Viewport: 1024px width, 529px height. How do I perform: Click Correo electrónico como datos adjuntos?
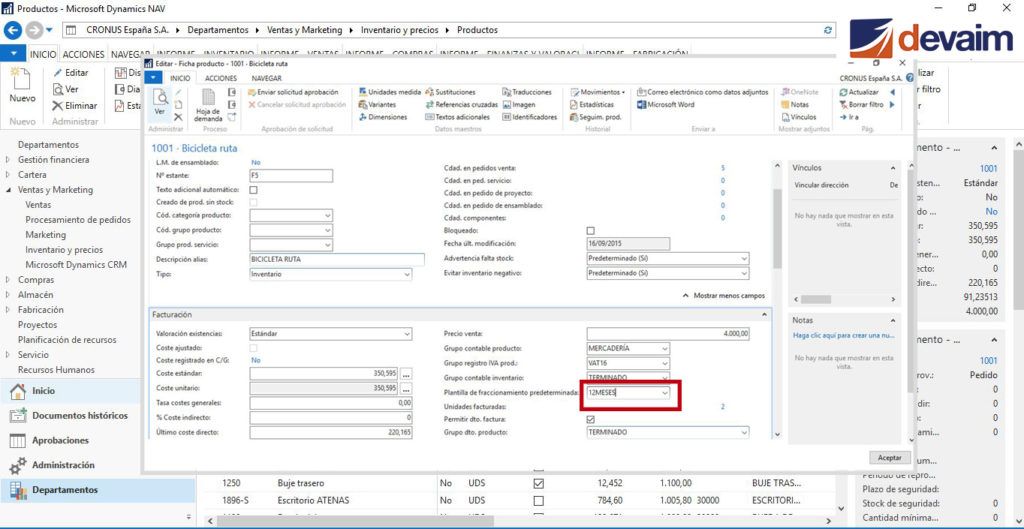tap(703, 92)
